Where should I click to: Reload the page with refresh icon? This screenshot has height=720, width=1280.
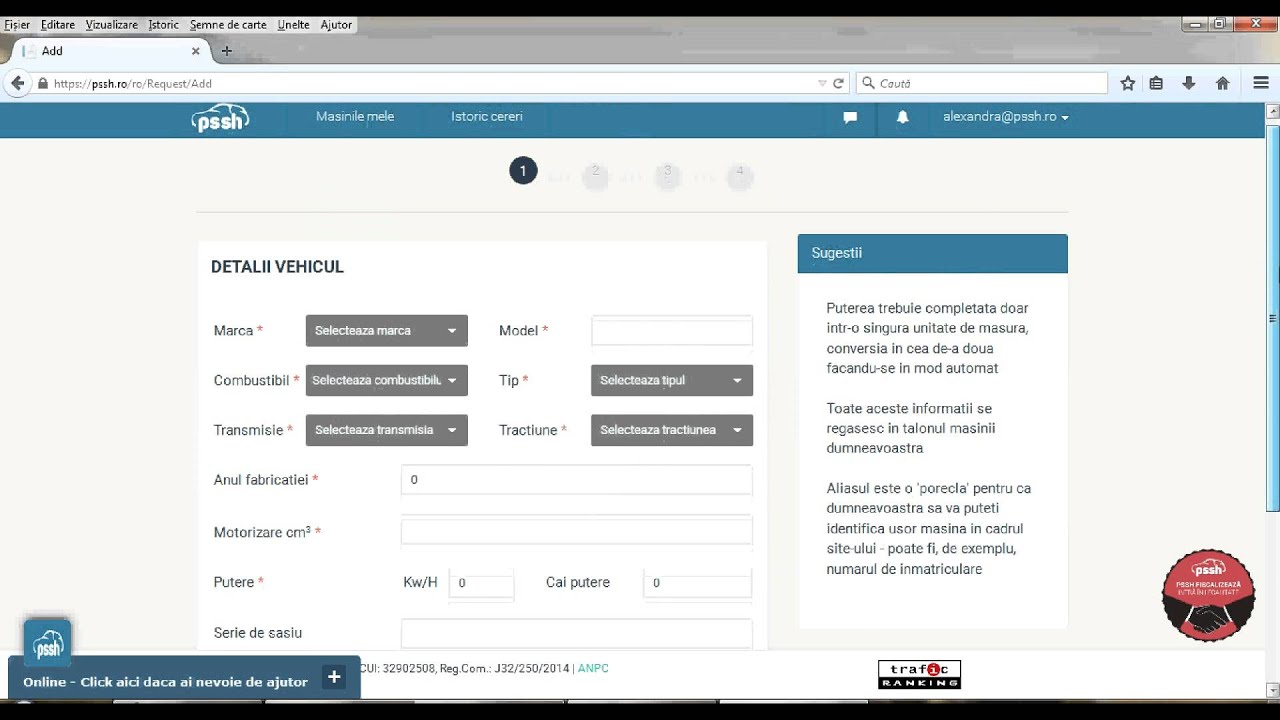pos(839,83)
